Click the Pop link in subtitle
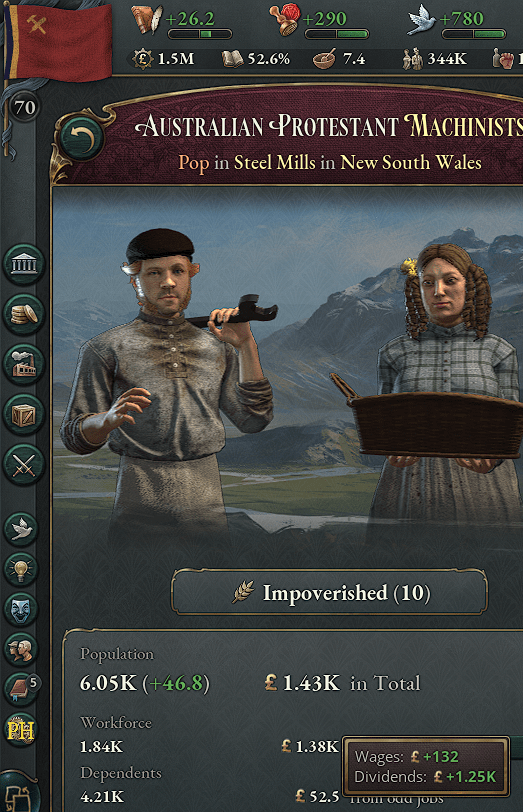The image size is (523, 812). coord(194,163)
